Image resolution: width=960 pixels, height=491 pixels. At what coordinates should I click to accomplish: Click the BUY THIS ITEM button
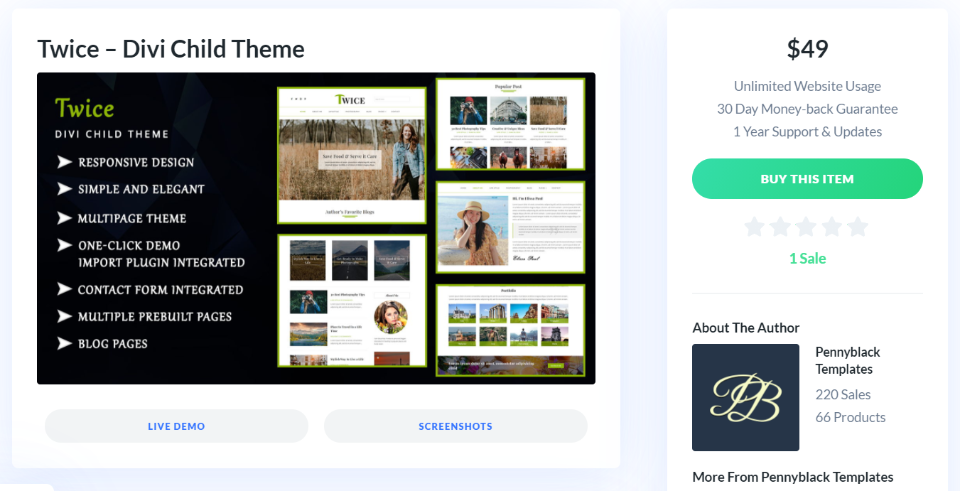point(807,179)
